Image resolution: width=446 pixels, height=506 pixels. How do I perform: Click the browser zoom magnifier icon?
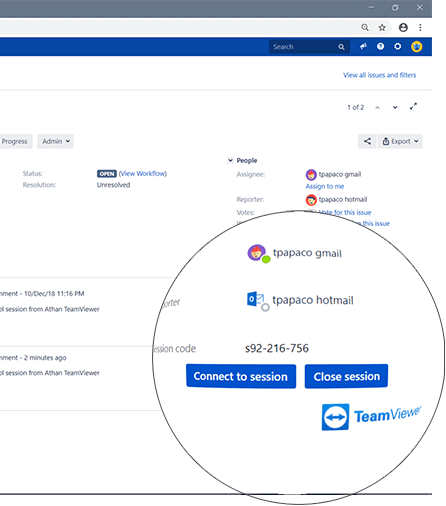click(x=365, y=27)
